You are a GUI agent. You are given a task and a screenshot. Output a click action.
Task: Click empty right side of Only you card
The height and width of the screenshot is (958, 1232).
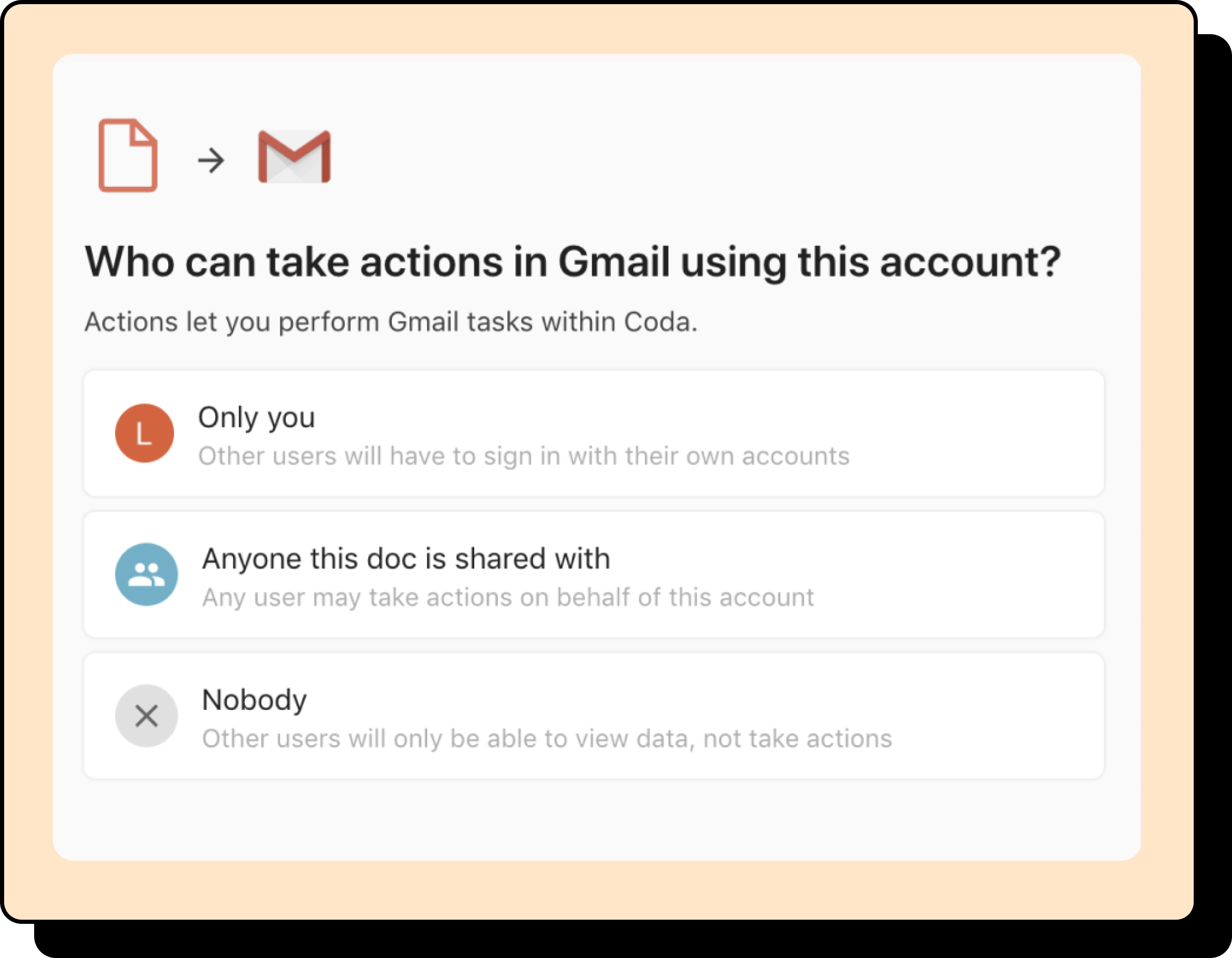[987, 433]
